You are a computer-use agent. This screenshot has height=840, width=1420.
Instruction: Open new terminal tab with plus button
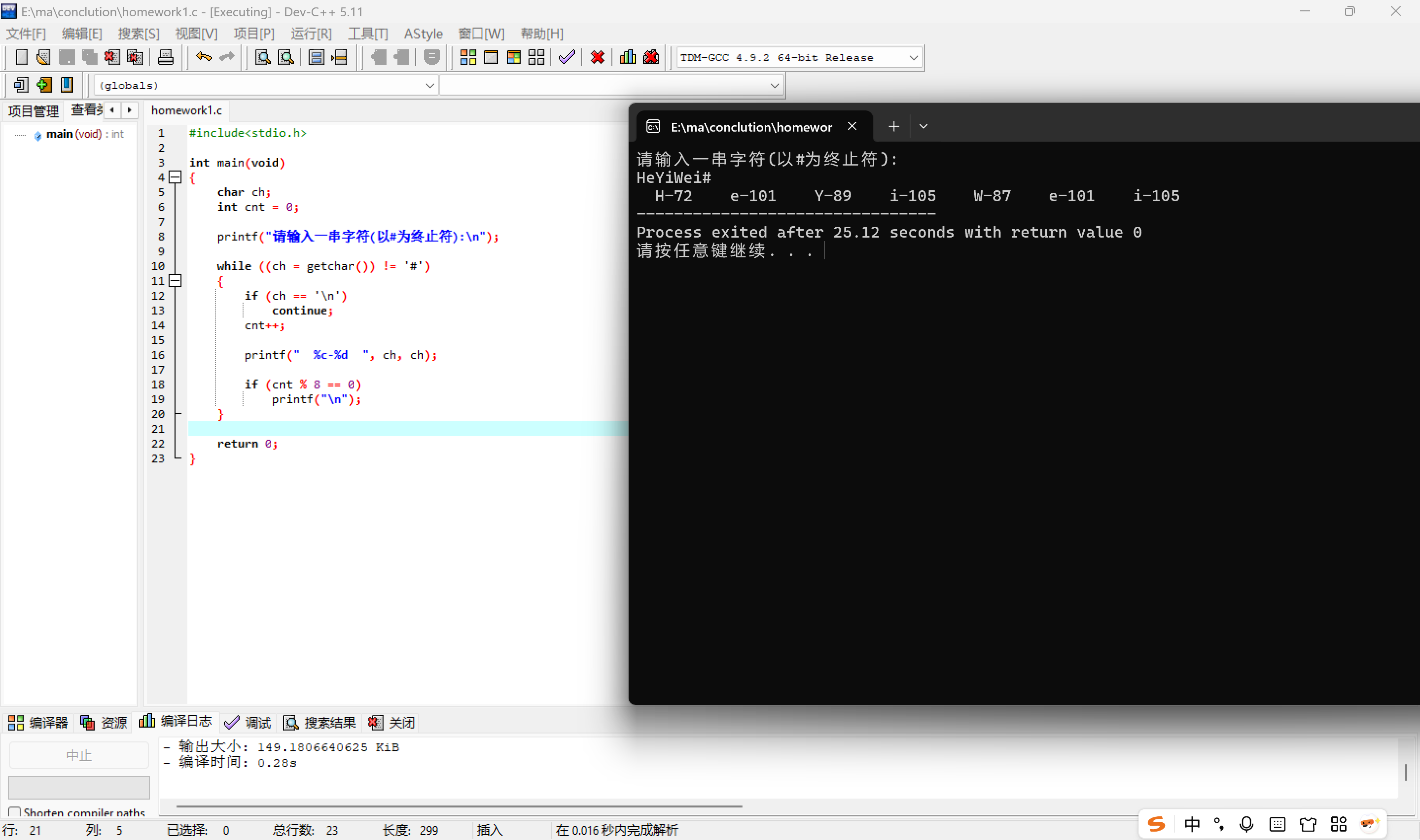click(893, 126)
